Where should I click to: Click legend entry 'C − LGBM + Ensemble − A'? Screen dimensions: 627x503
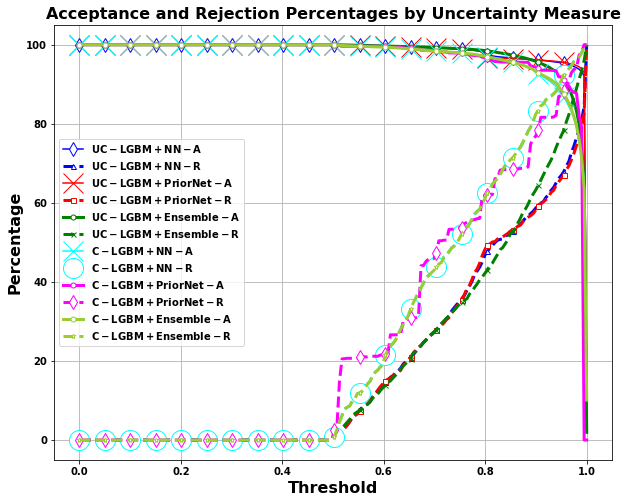click(x=161, y=319)
